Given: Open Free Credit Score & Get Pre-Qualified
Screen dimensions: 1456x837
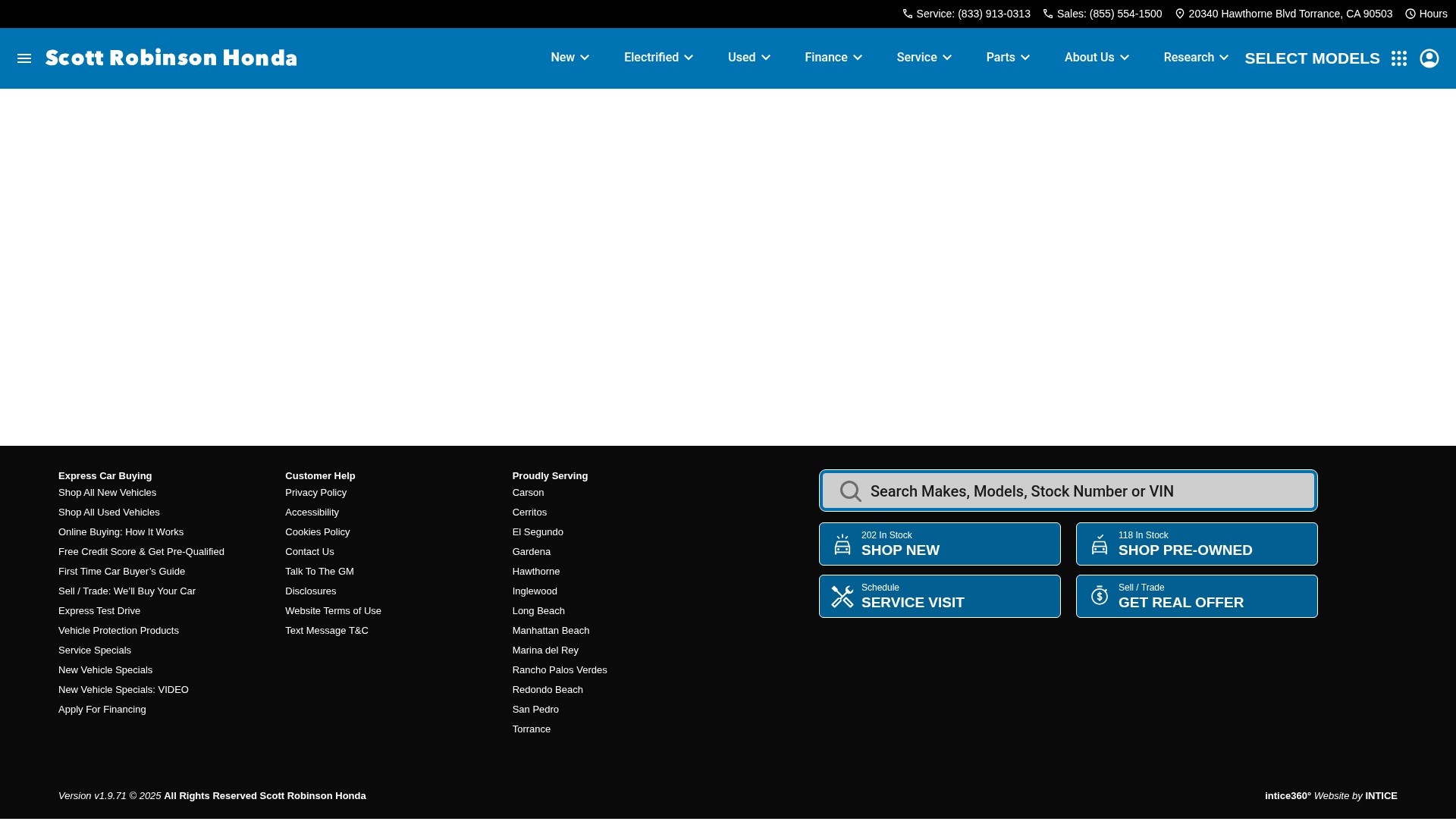Looking at the screenshot, I should 141,552.
